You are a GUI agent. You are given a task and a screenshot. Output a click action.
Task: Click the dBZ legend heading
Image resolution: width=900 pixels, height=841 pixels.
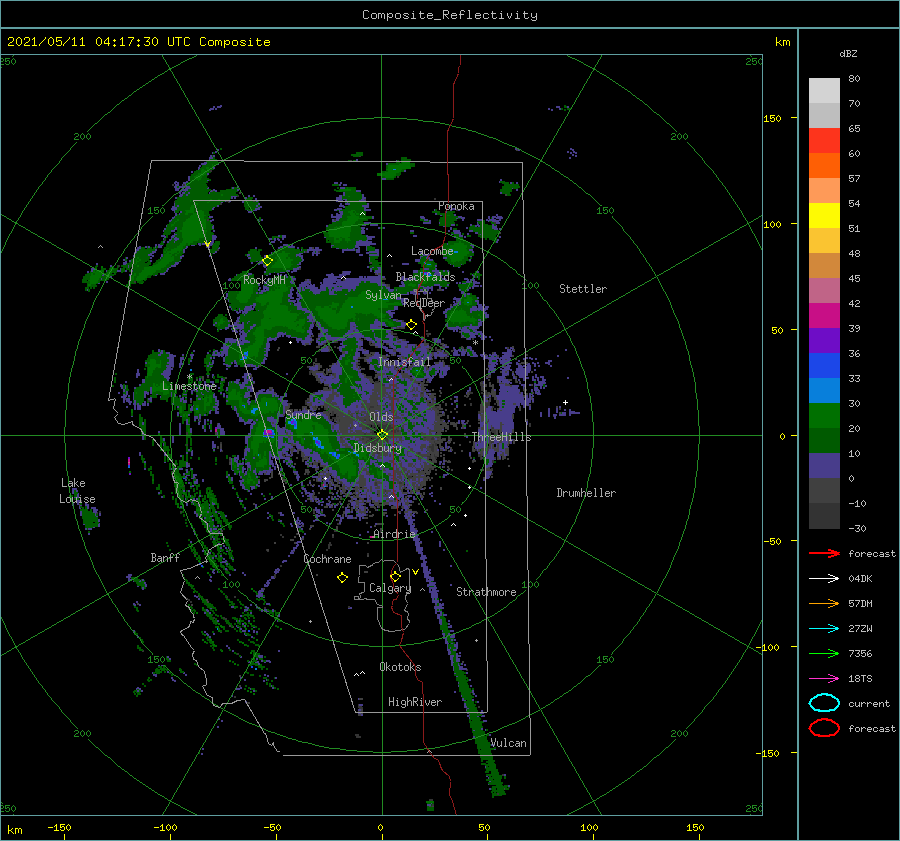tap(848, 53)
